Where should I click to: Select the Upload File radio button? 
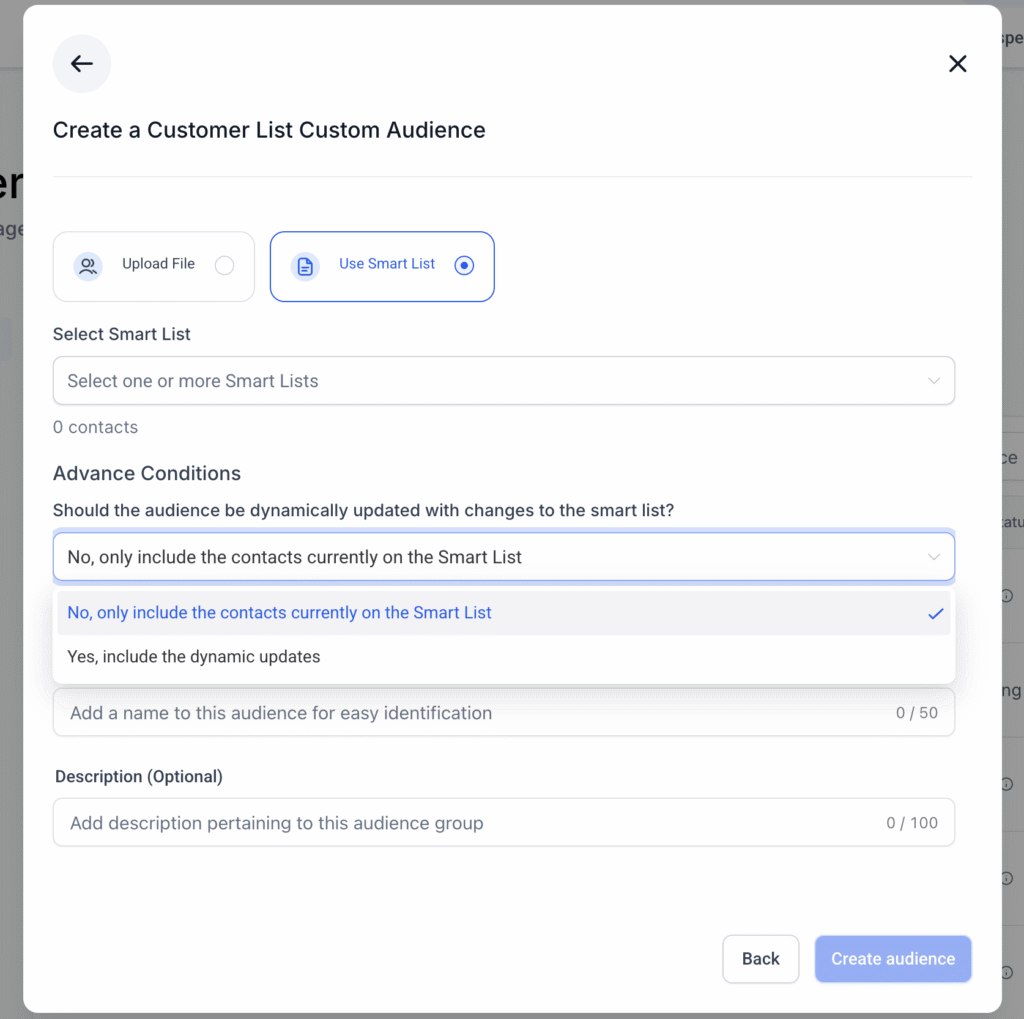click(x=224, y=265)
